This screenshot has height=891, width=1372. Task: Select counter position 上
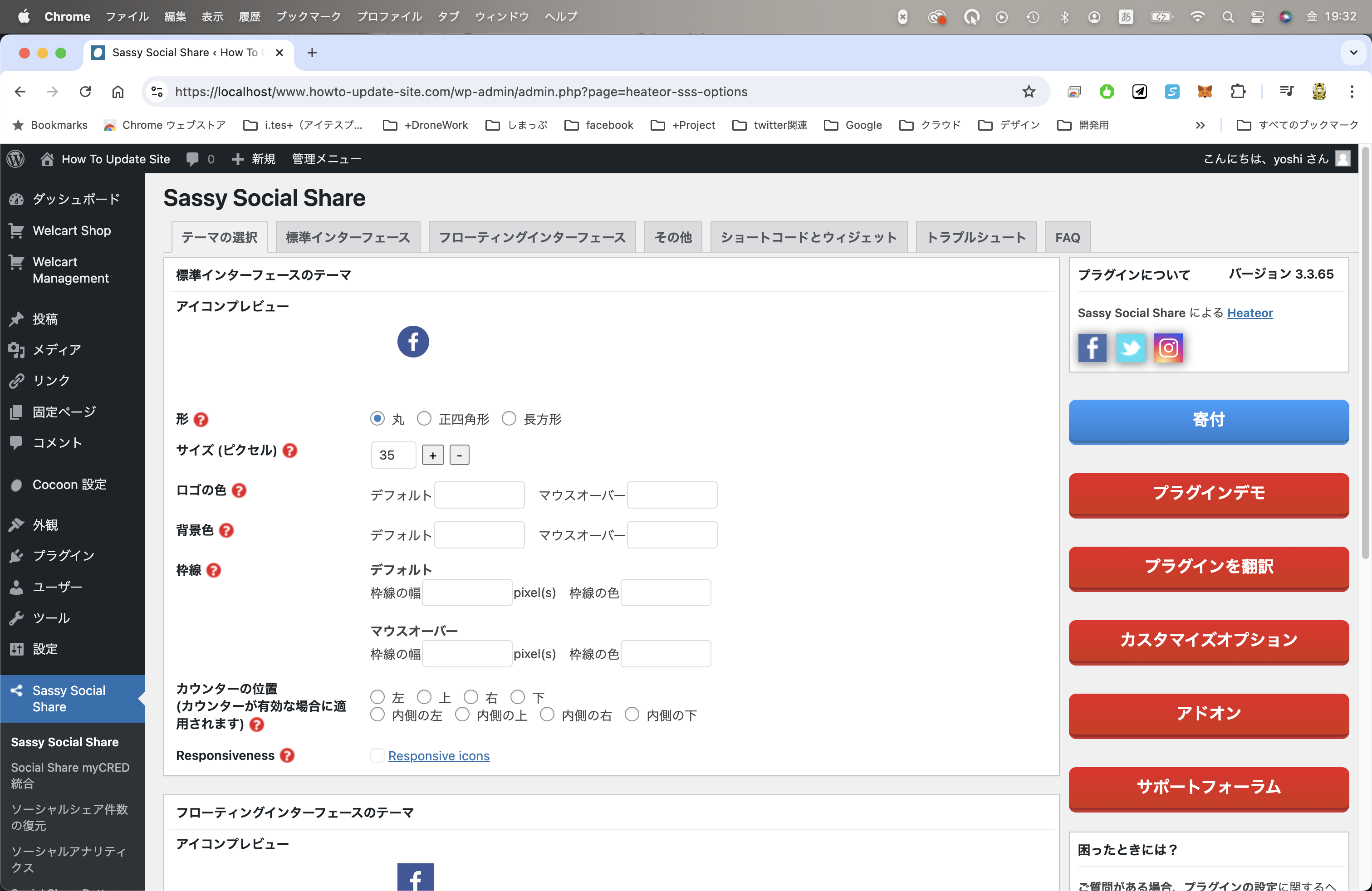pos(424,697)
